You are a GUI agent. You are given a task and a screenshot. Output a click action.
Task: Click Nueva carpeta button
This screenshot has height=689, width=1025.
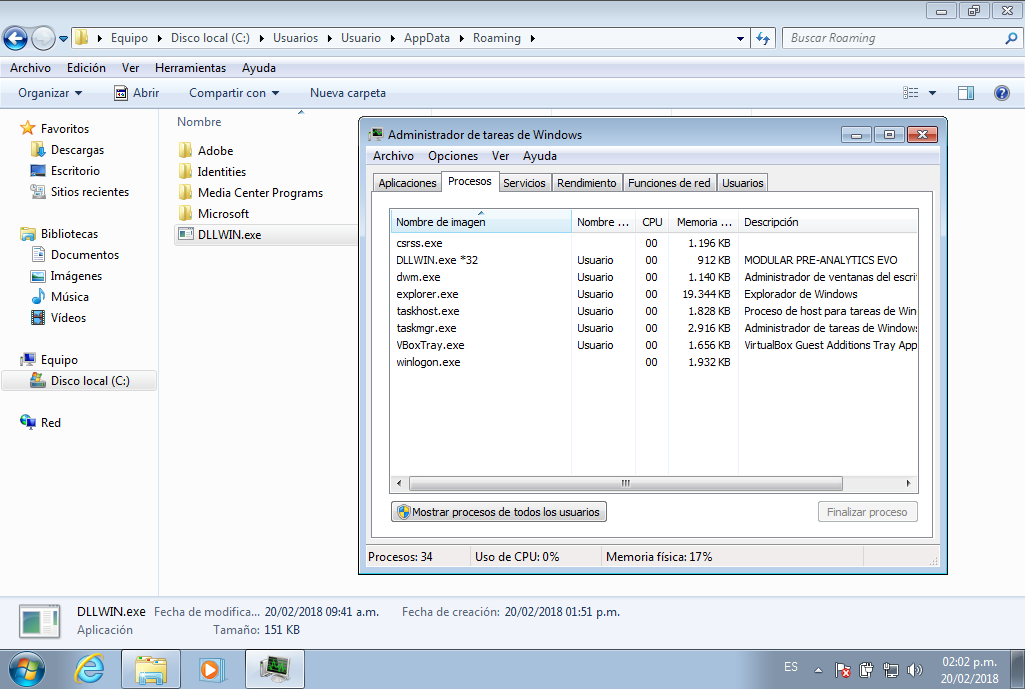tap(348, 93)
